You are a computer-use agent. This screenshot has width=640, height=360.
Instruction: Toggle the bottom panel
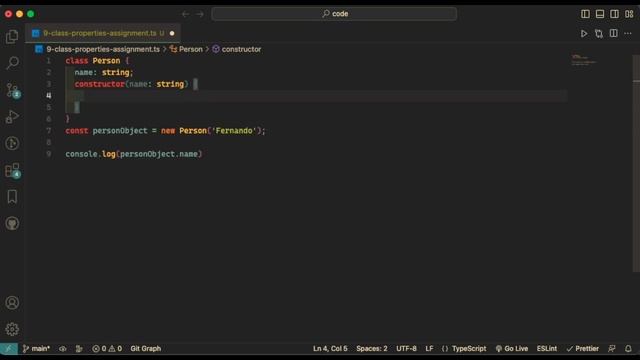click(x=600, y=14)
